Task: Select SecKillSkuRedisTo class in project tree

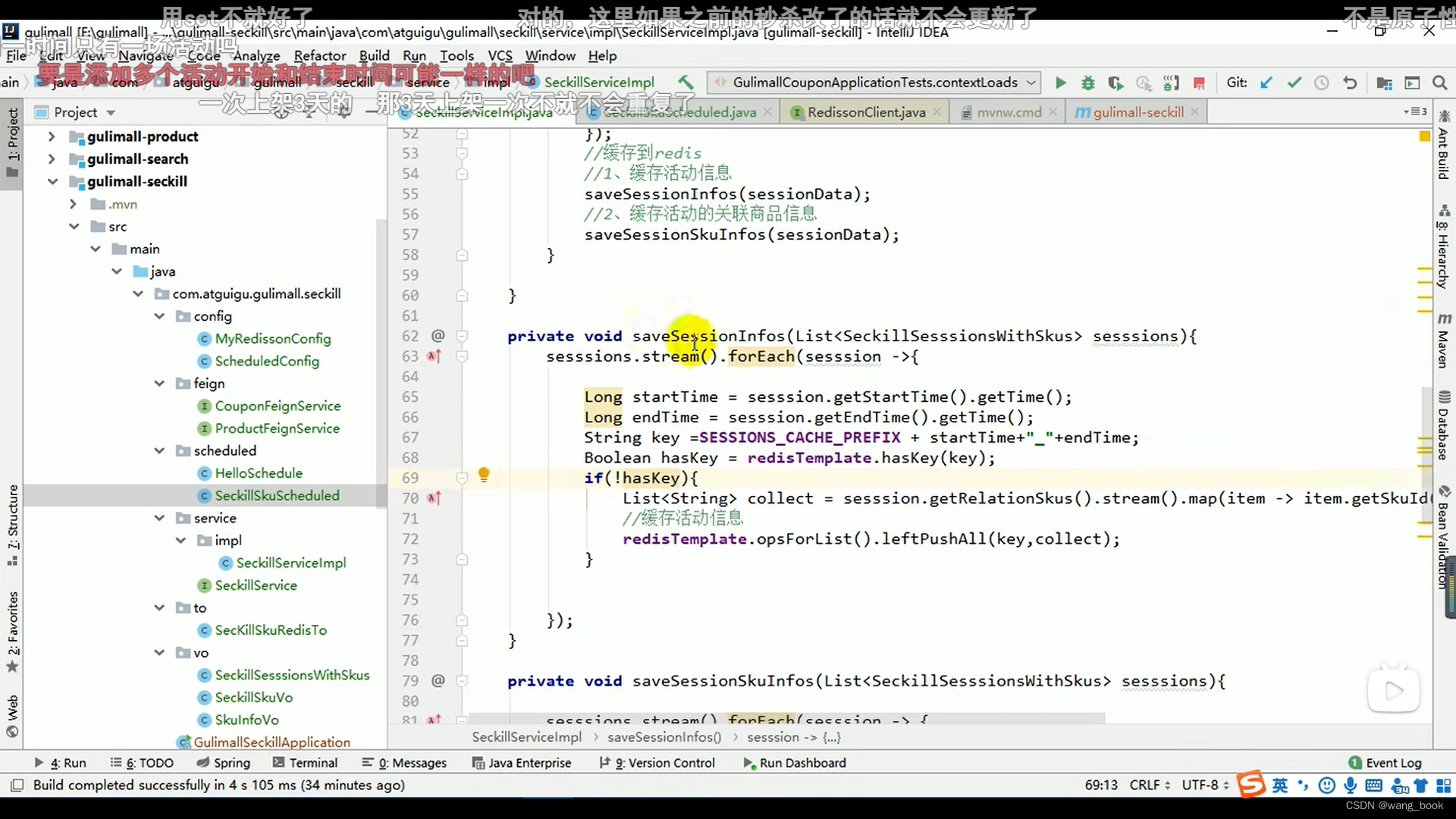Action: [270, 630]
